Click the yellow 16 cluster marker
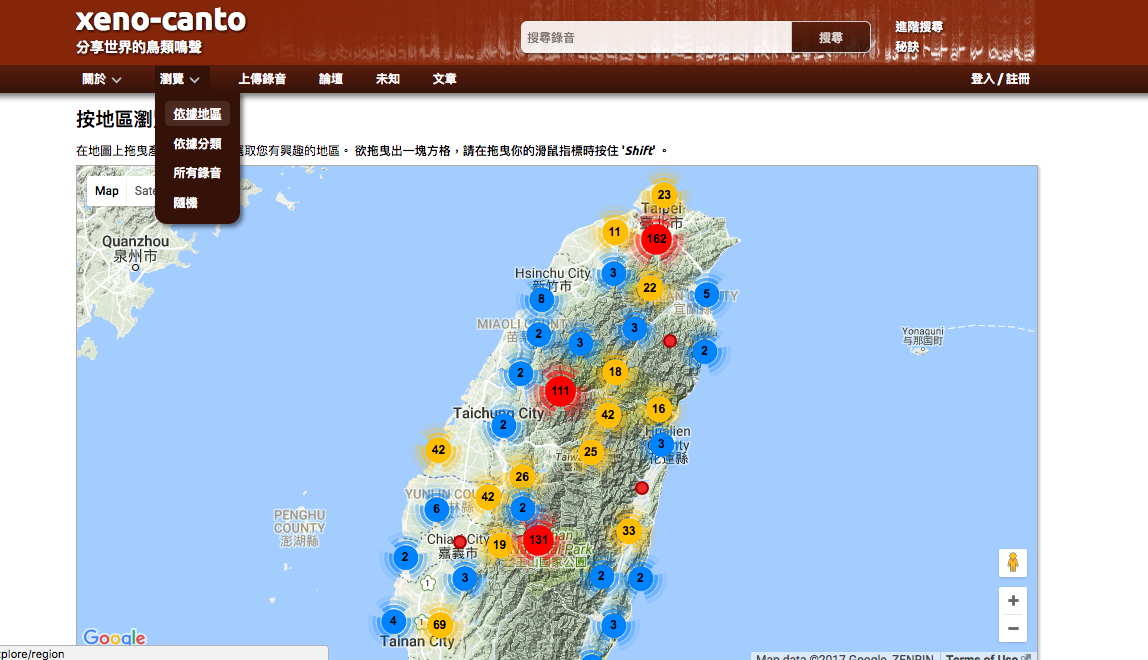The height and width of the screenshot is (660, 1148). 658,409
